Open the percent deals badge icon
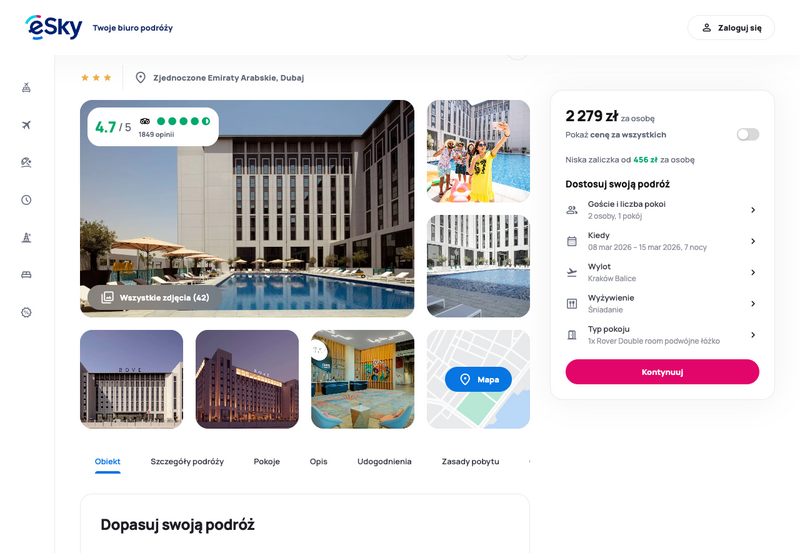 click(x=27, y=312)
